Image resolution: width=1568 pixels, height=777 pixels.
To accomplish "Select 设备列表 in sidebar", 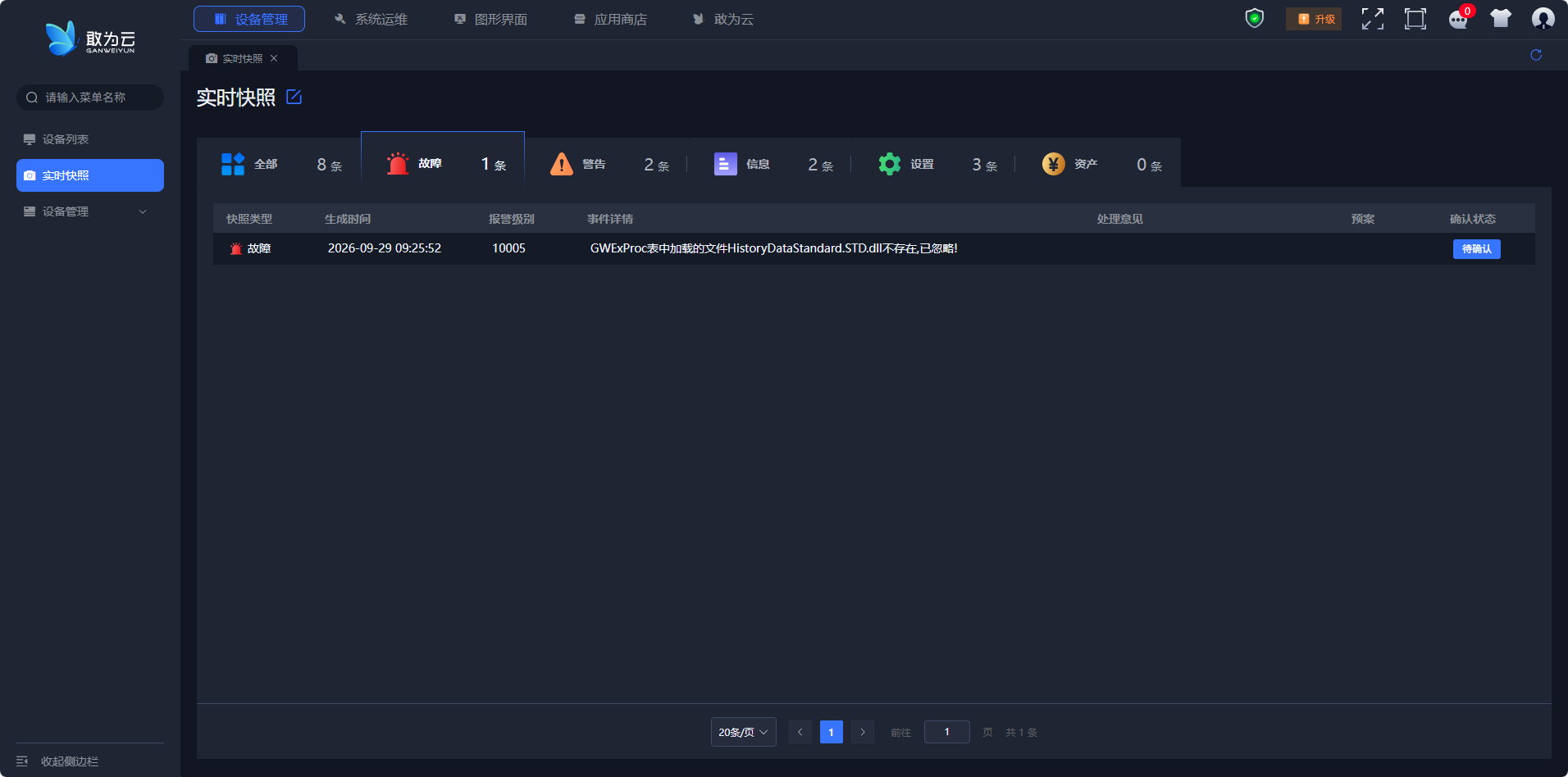I will point(90,139).
